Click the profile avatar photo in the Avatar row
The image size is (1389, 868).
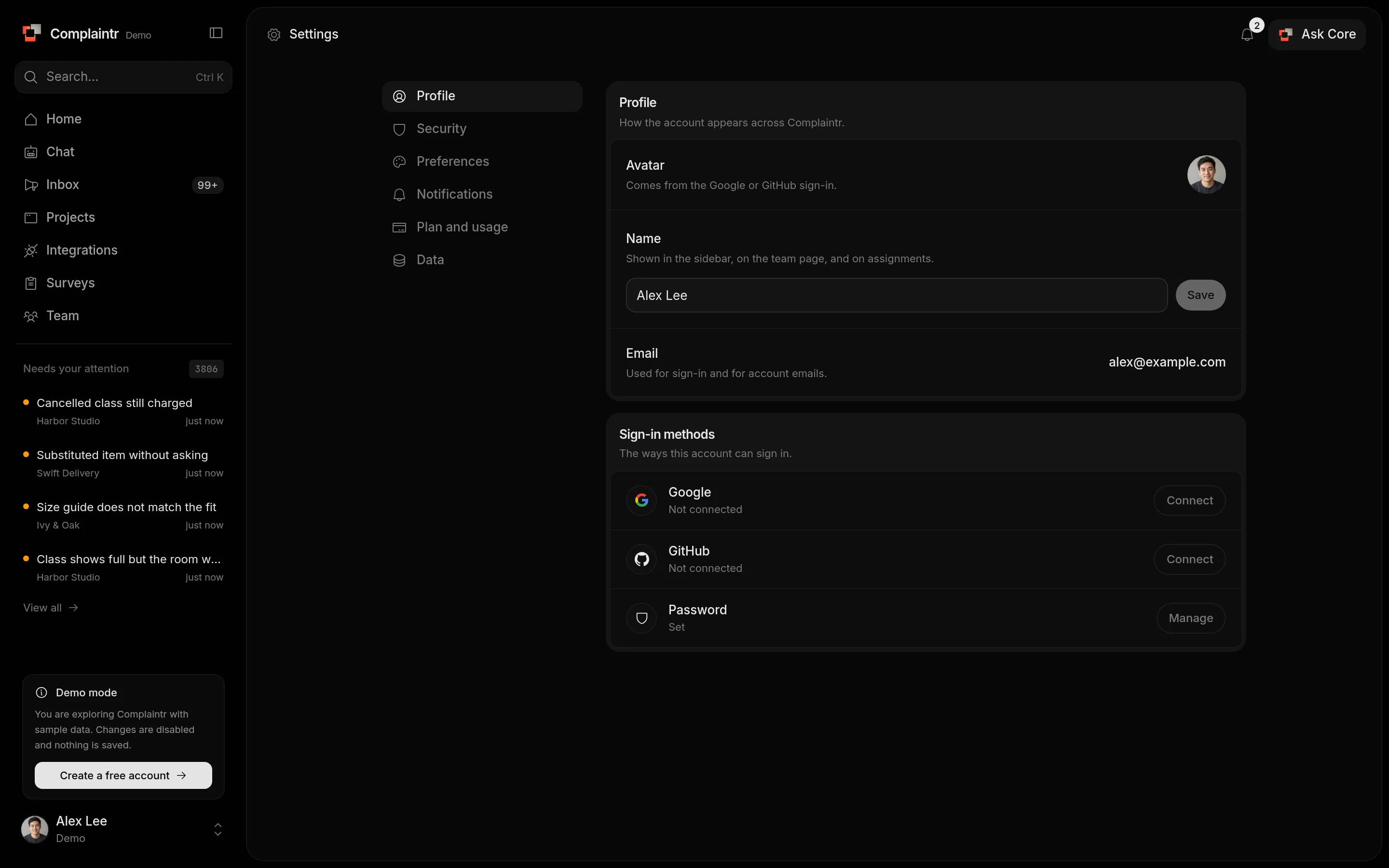click(x=1206, y=175)
